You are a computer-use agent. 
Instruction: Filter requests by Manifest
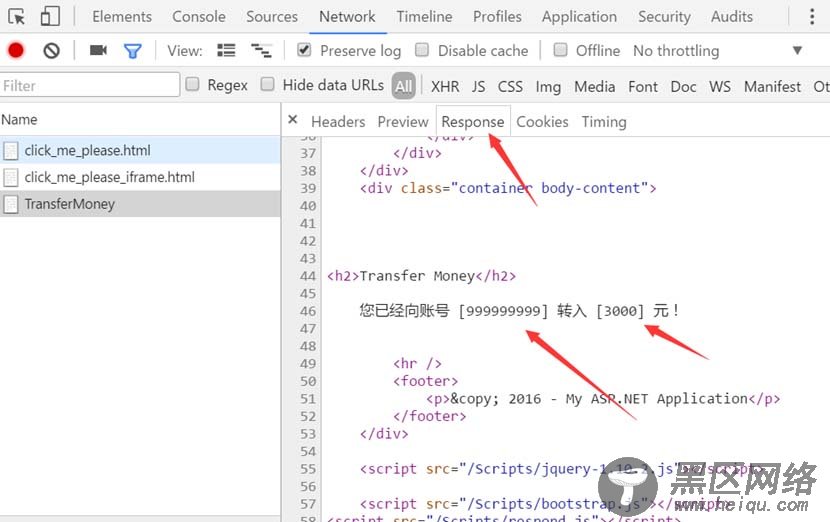coord(772,86)
